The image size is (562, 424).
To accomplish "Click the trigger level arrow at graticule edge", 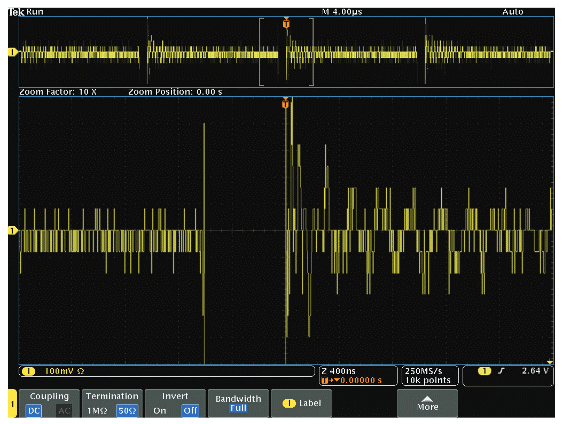I will tap(549, 363).
